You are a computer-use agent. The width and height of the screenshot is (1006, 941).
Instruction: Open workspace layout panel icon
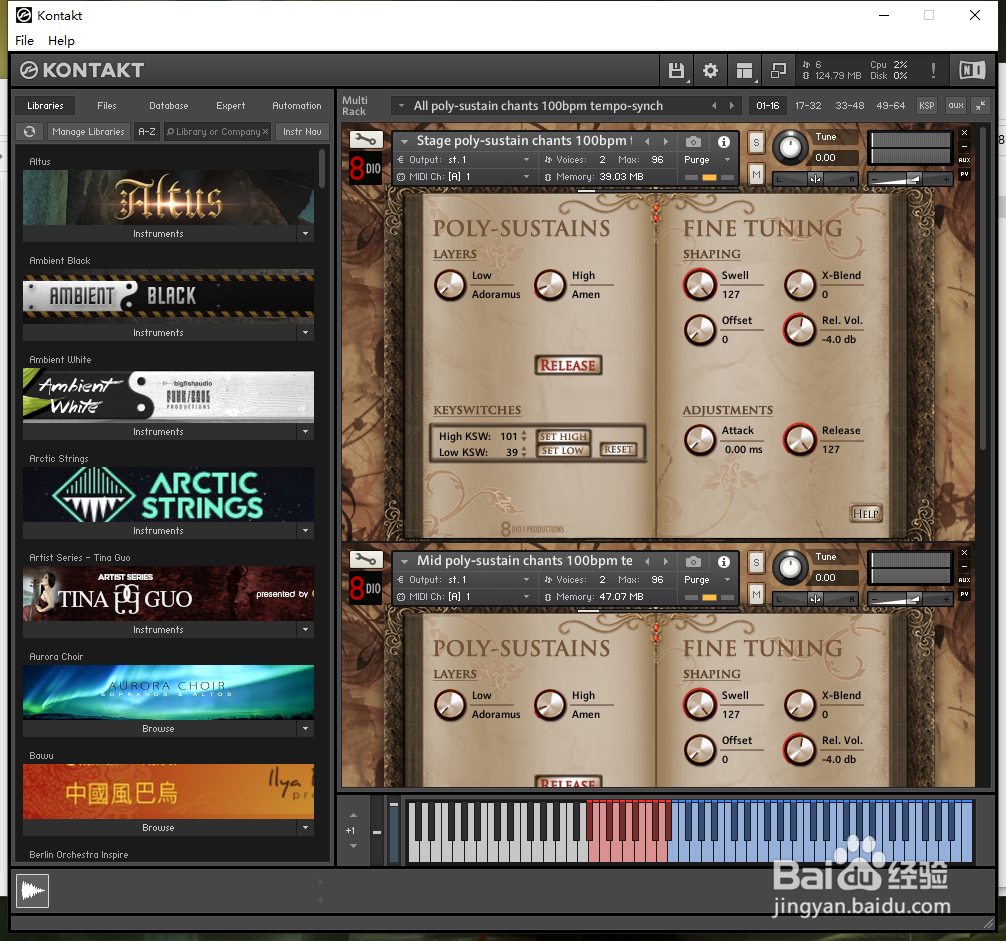(744, 71)
